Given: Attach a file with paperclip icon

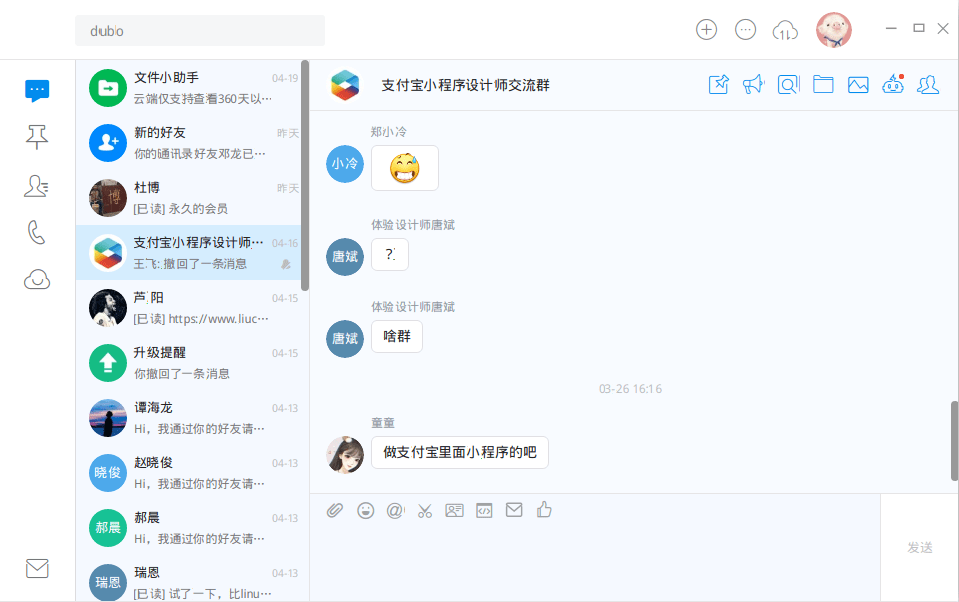Looking at the screenshot, I should [x=335, y=510].
